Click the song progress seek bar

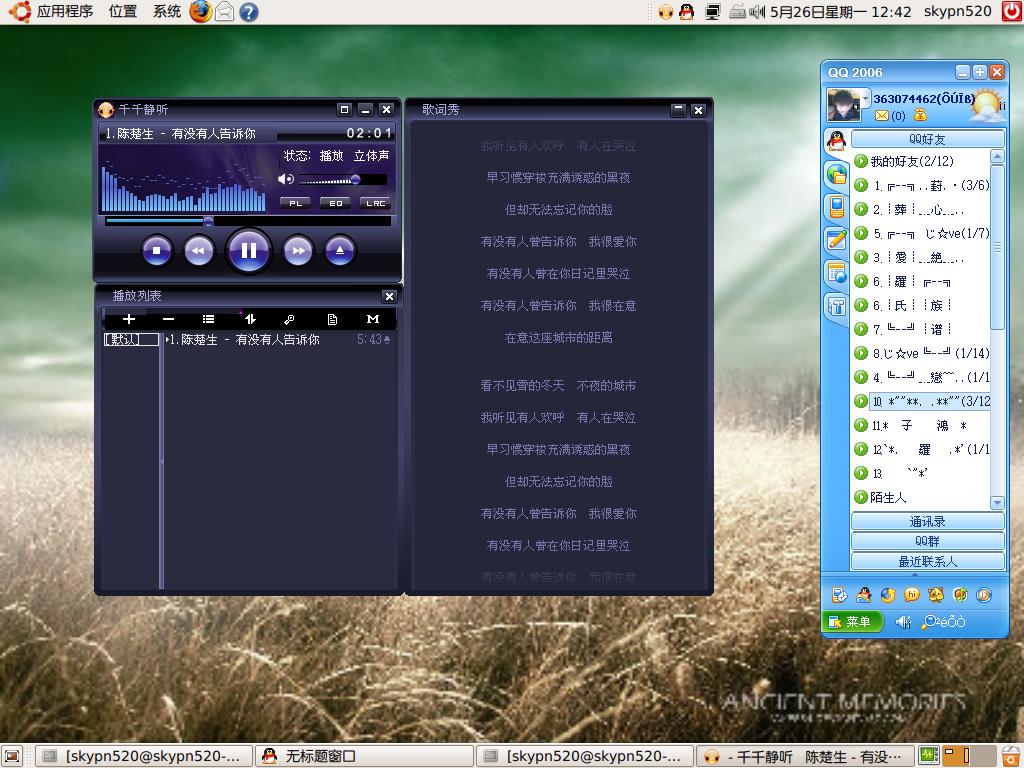coord(248,221)
